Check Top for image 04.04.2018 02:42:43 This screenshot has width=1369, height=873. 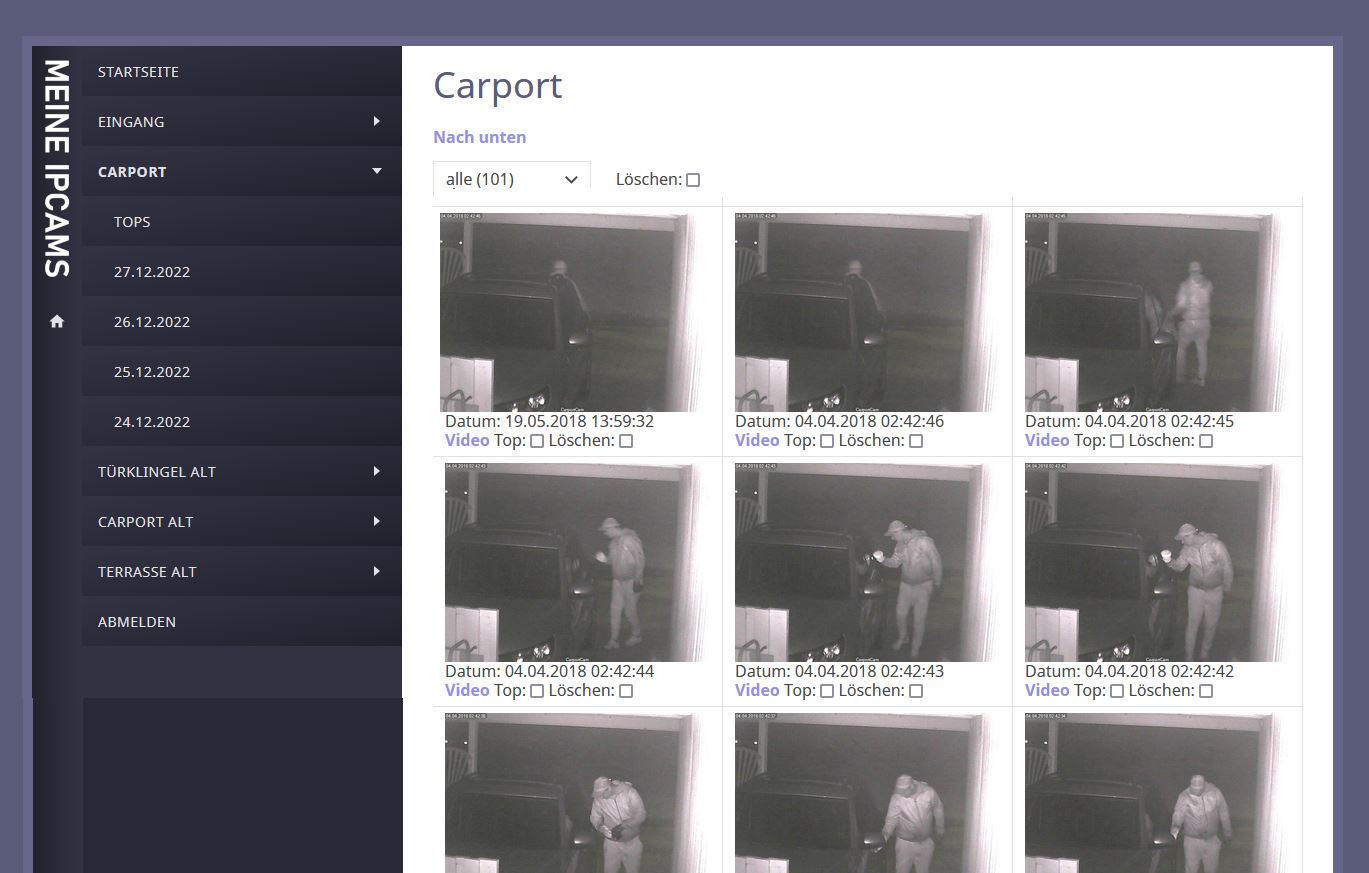click(827, 691)
